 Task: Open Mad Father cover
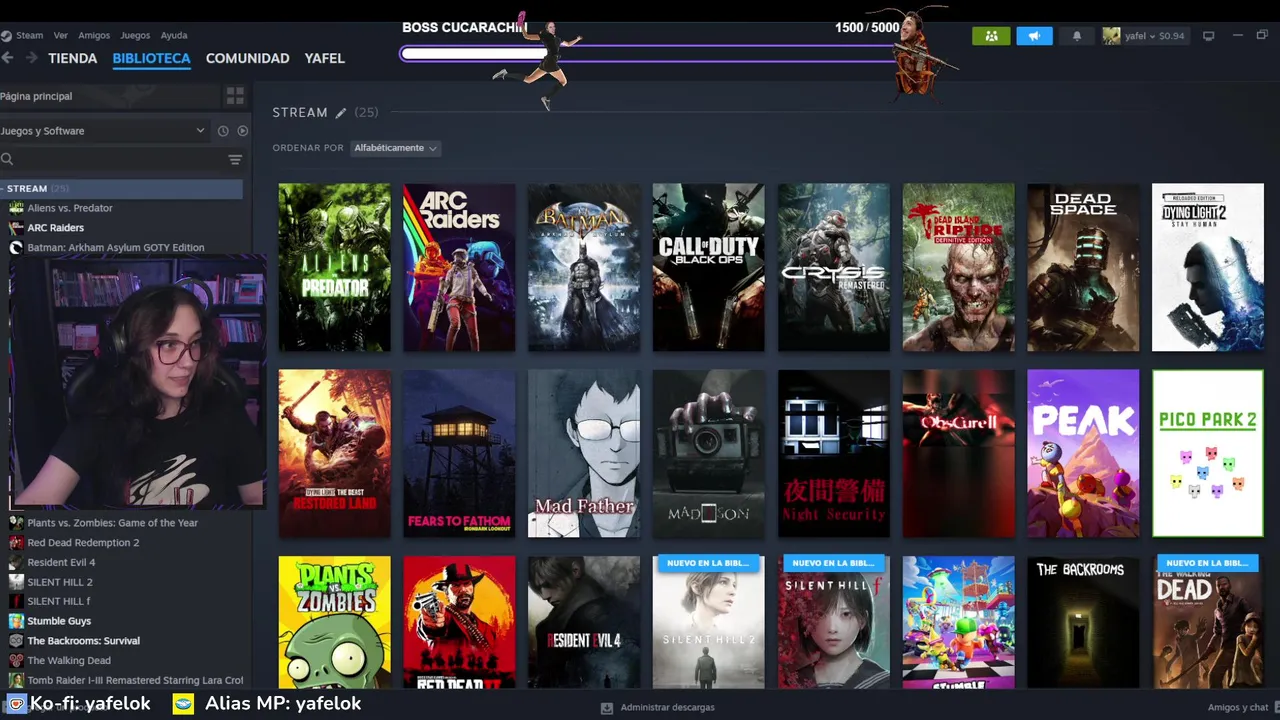(584, 454)
